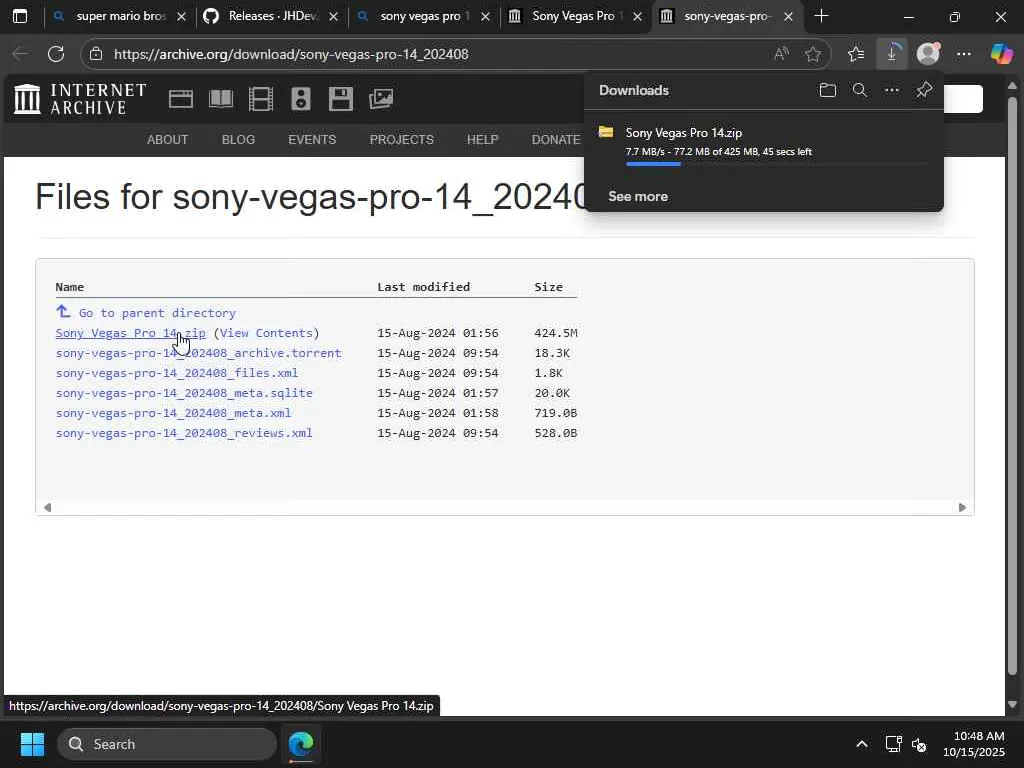Open the Internet Archive Video film icon

261,99
